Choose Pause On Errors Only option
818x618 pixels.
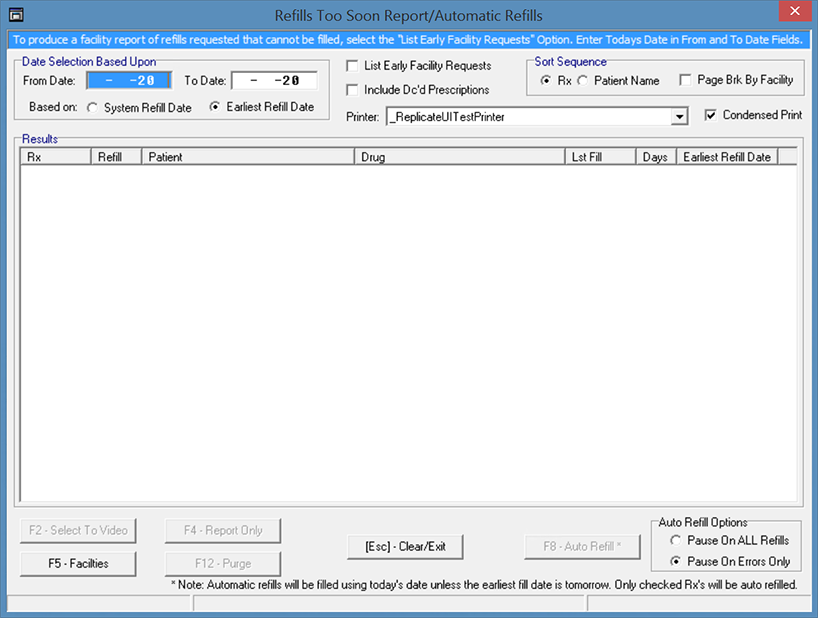(676, 562)
